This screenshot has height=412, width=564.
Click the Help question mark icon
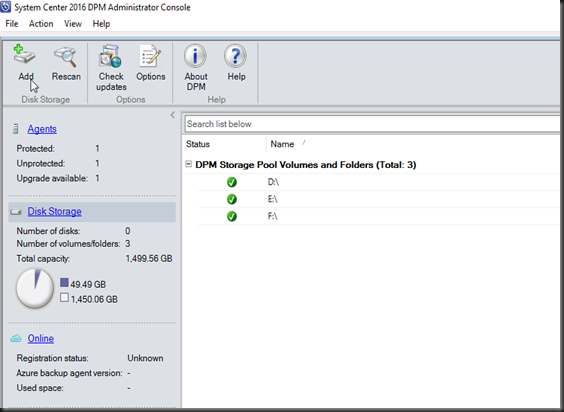(235, 56)
